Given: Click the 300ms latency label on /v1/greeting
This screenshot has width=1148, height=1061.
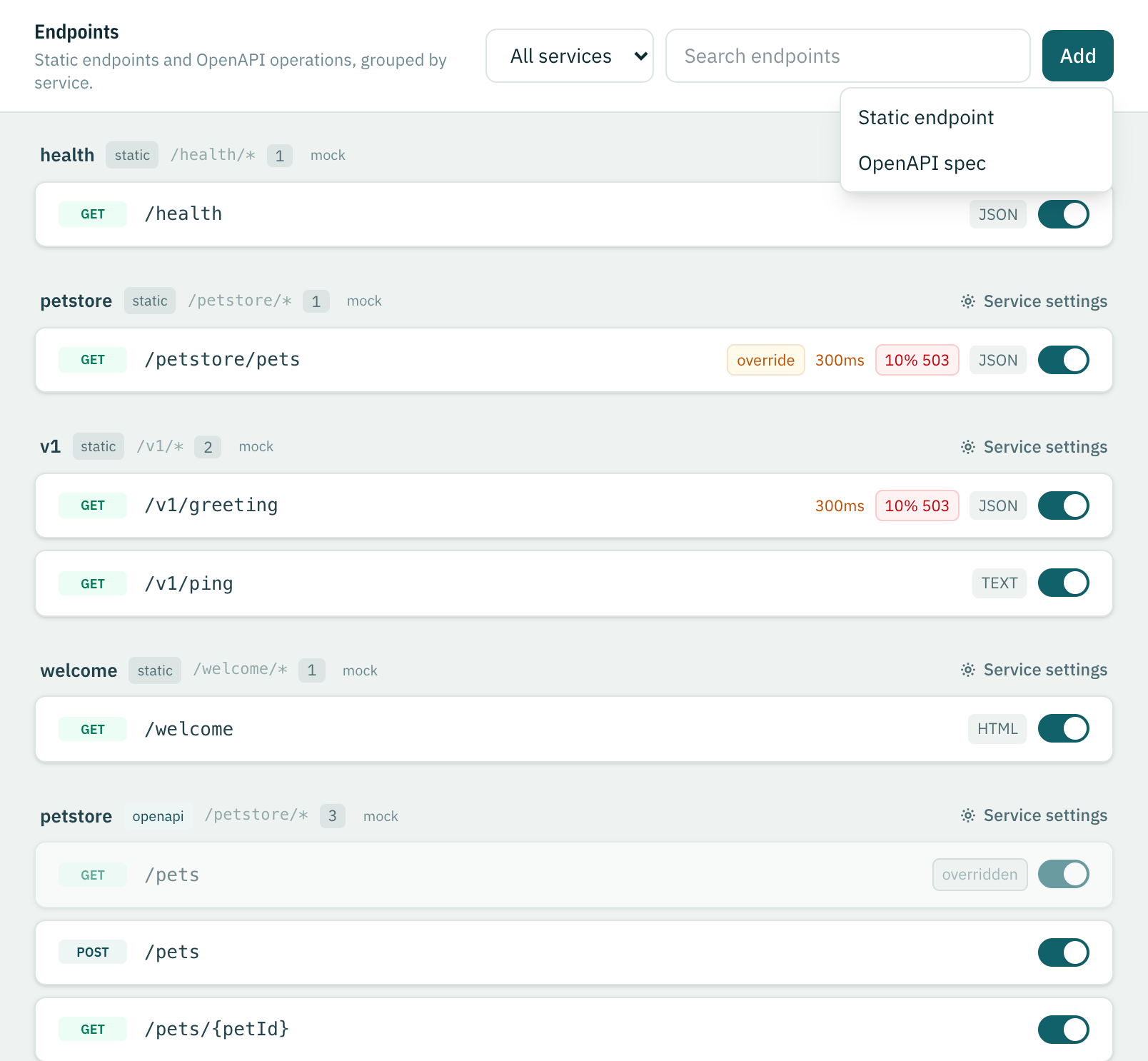Looking at the screenshot, I should coord(840,506).
